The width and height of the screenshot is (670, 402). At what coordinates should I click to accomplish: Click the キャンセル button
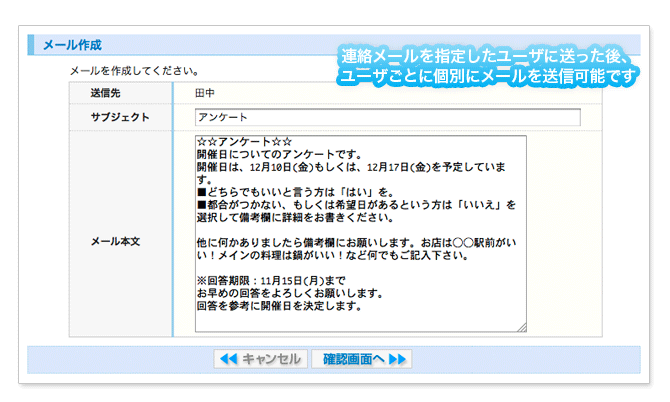point(261,359)
